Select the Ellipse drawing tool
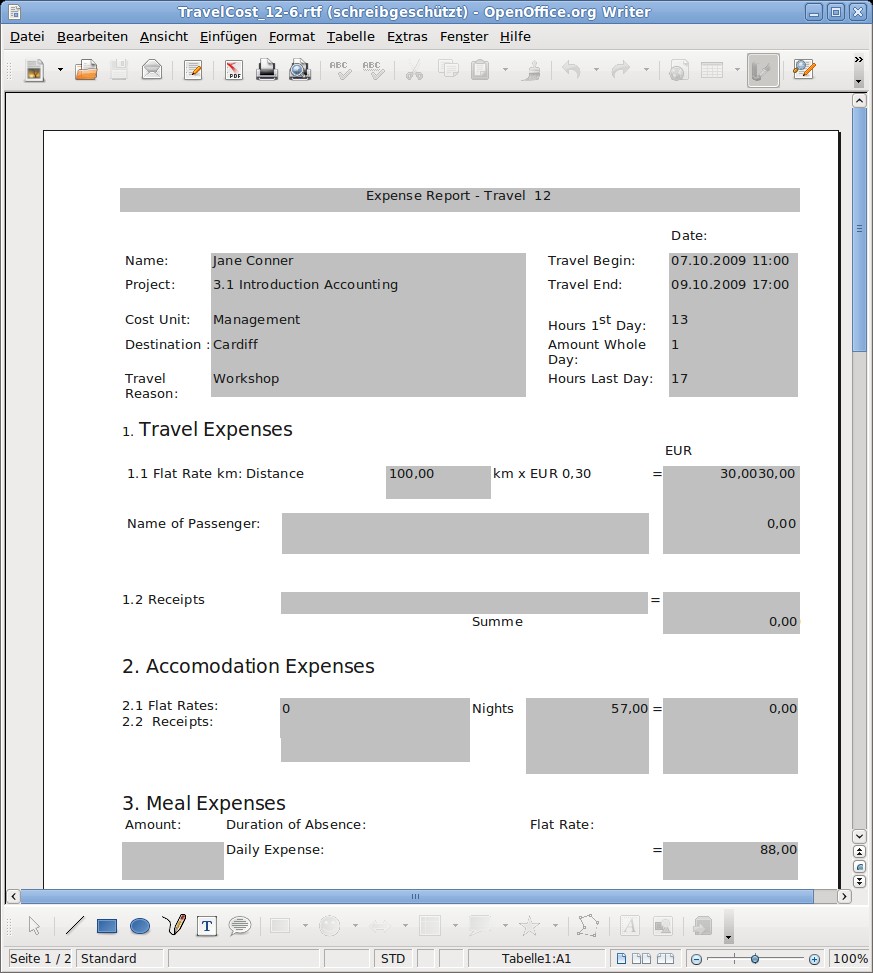 click(140, 926)
